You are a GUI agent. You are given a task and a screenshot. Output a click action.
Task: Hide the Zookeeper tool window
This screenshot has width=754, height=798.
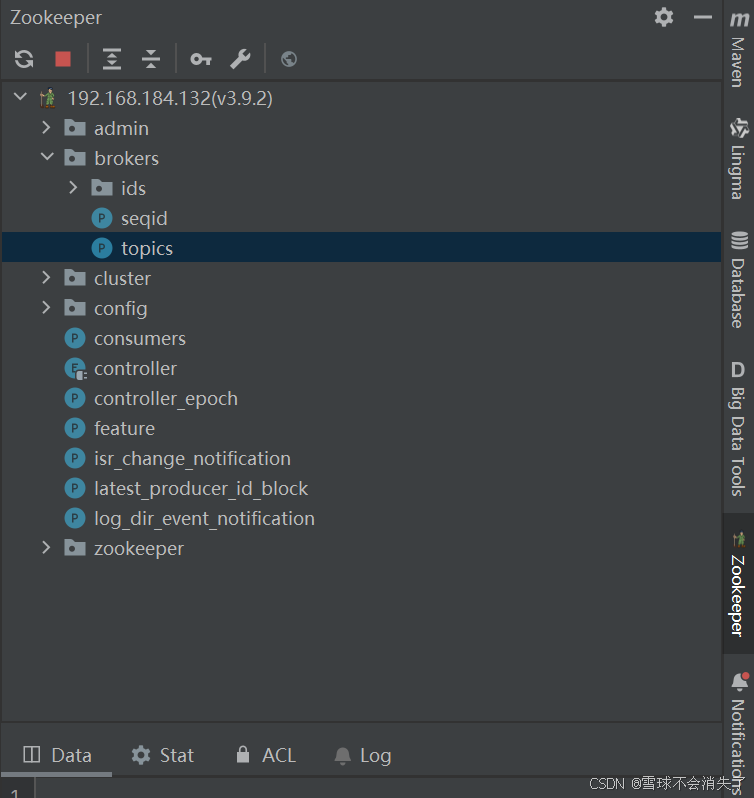tap(703, 17)
